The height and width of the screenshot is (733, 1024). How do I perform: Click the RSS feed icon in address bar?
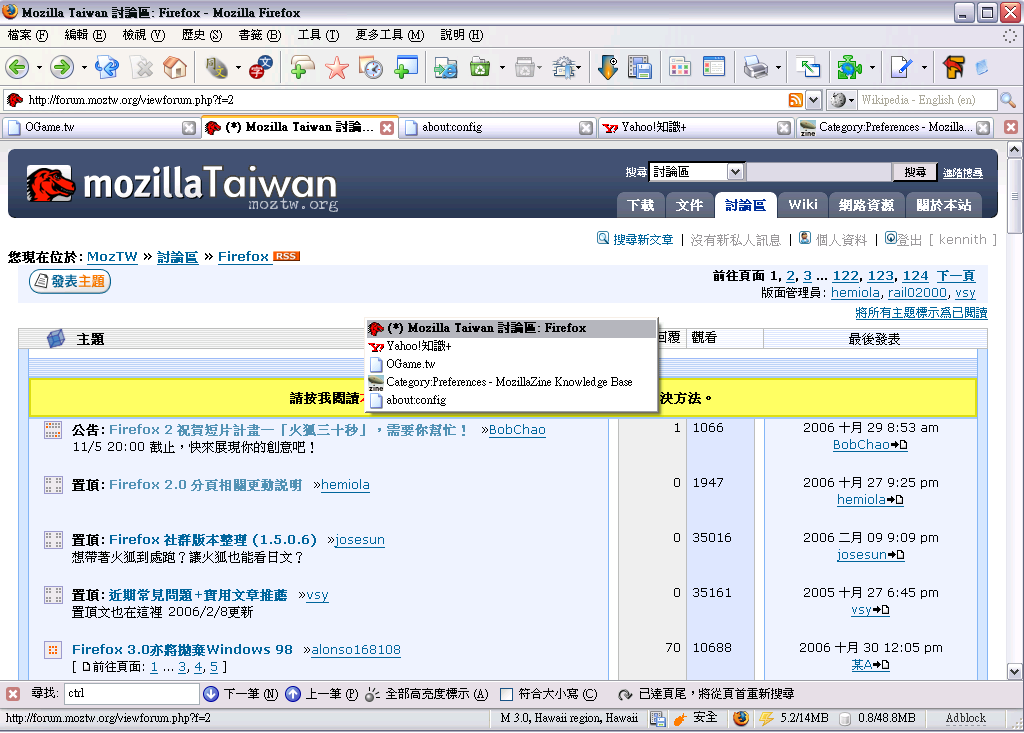(796, 100)
